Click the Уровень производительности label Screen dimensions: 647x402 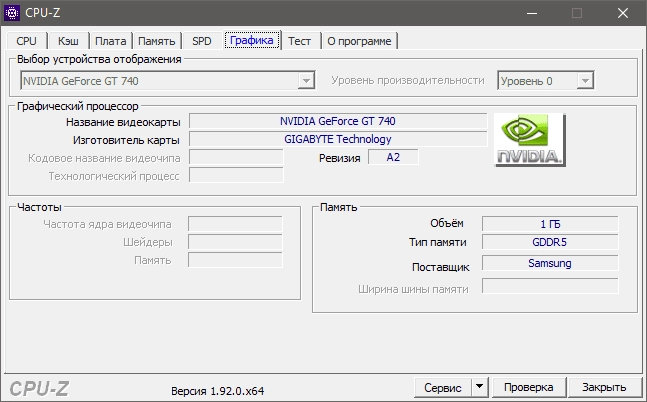tap(408, 80)
